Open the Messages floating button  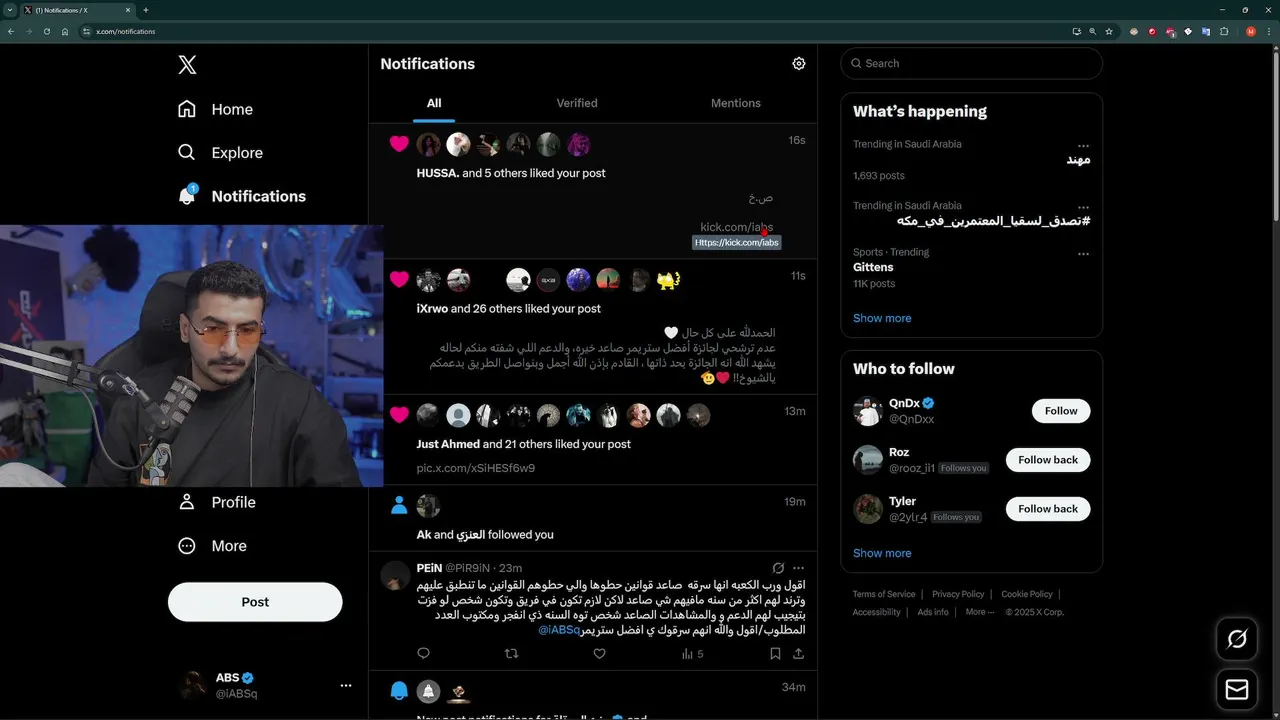pos(1237,689)
